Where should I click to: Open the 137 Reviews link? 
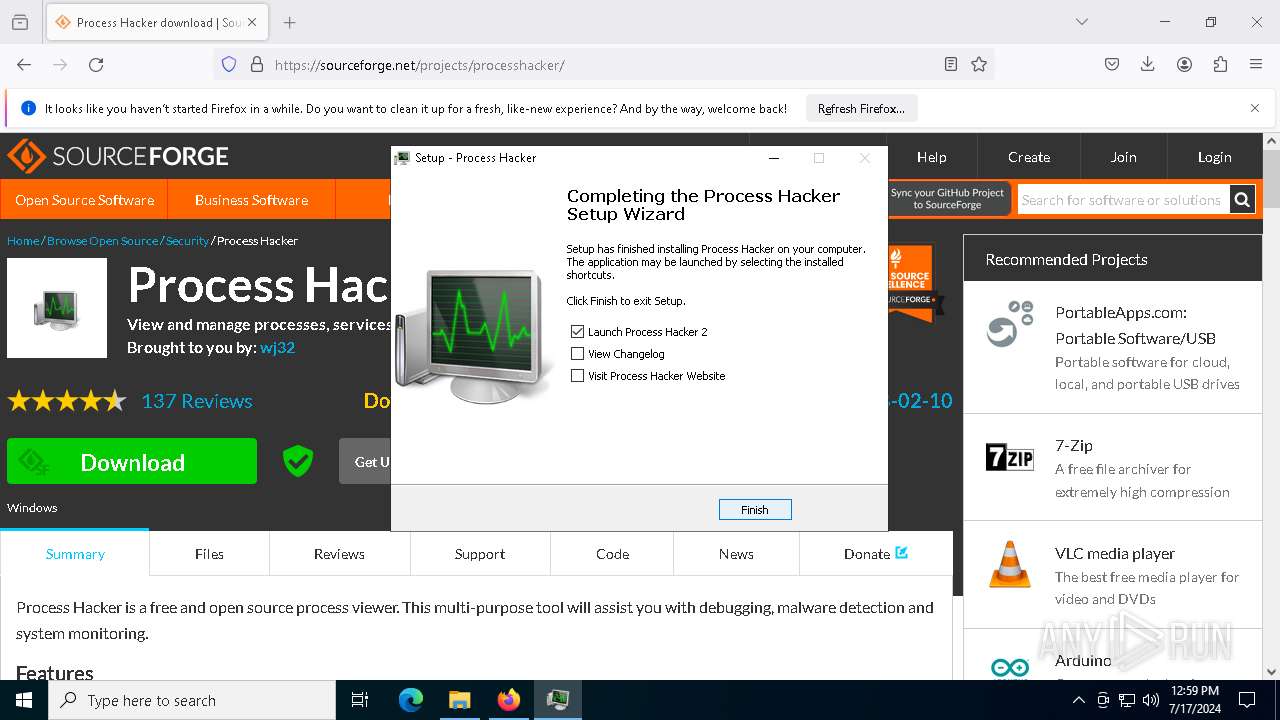tap(197, 401)
